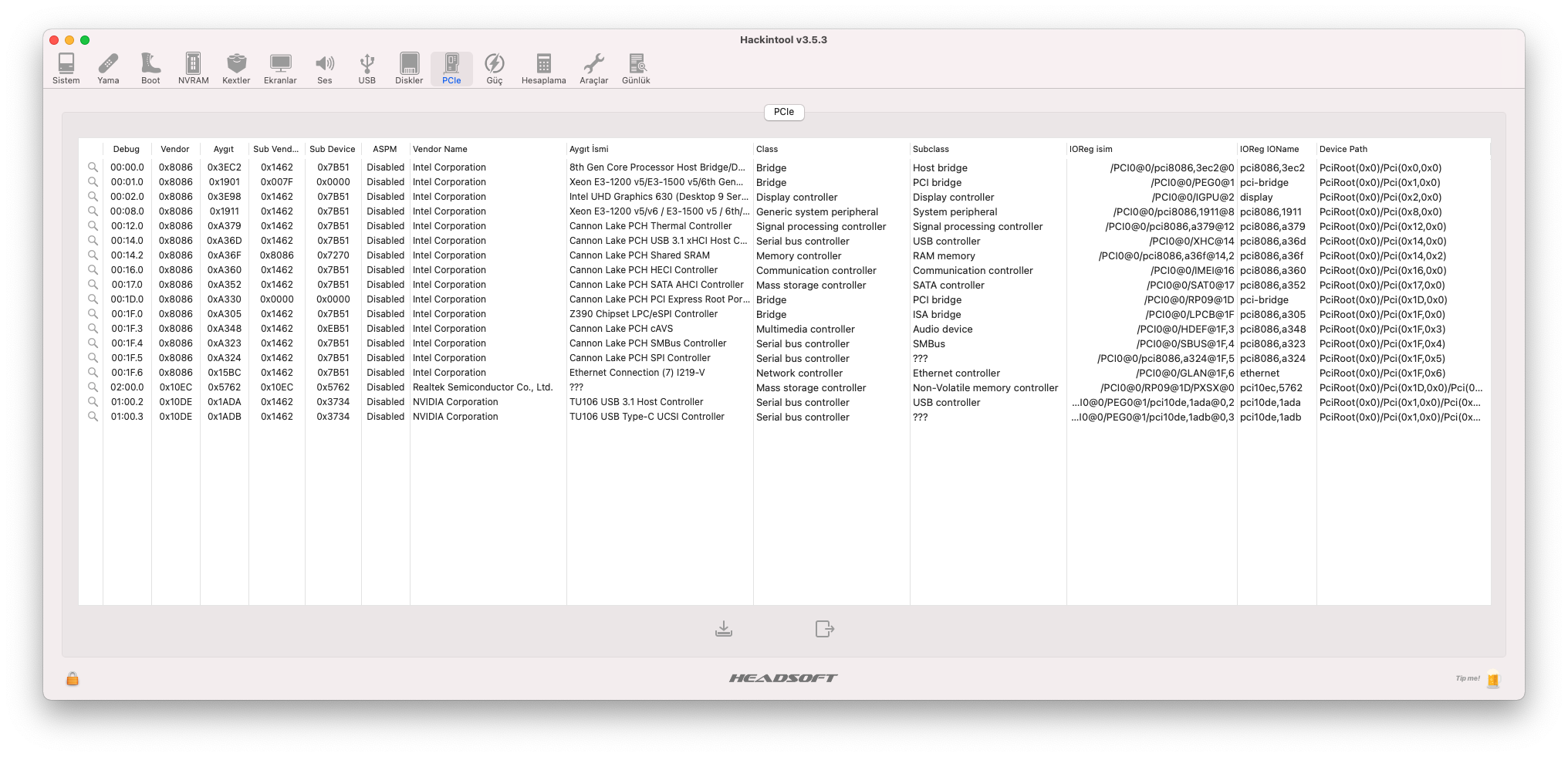
Task: Open the Ekranlar (displays) panel
Action: tap(280, 68)
